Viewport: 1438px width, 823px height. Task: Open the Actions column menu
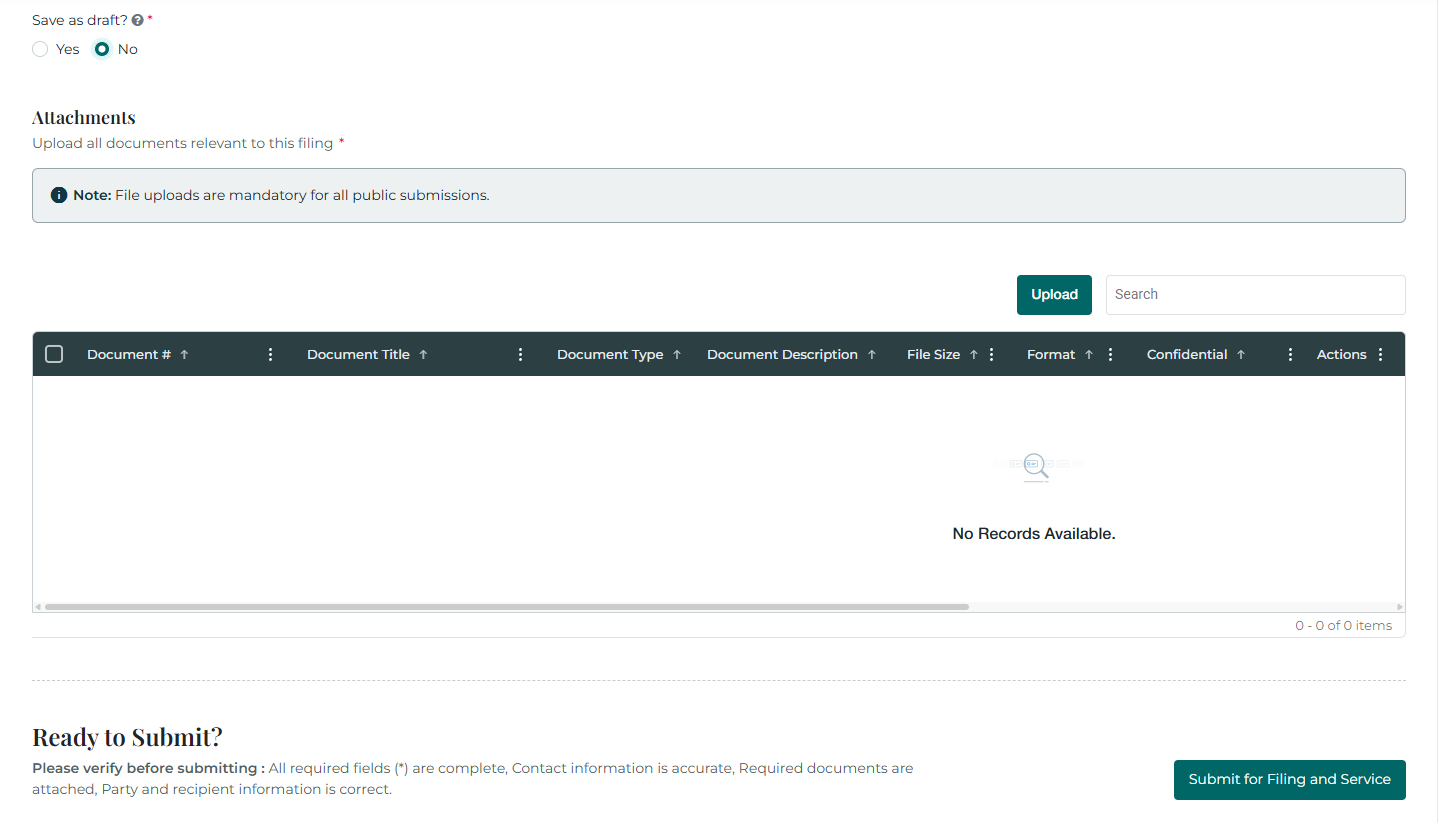pyautogui.click(x=1380, y=353)
